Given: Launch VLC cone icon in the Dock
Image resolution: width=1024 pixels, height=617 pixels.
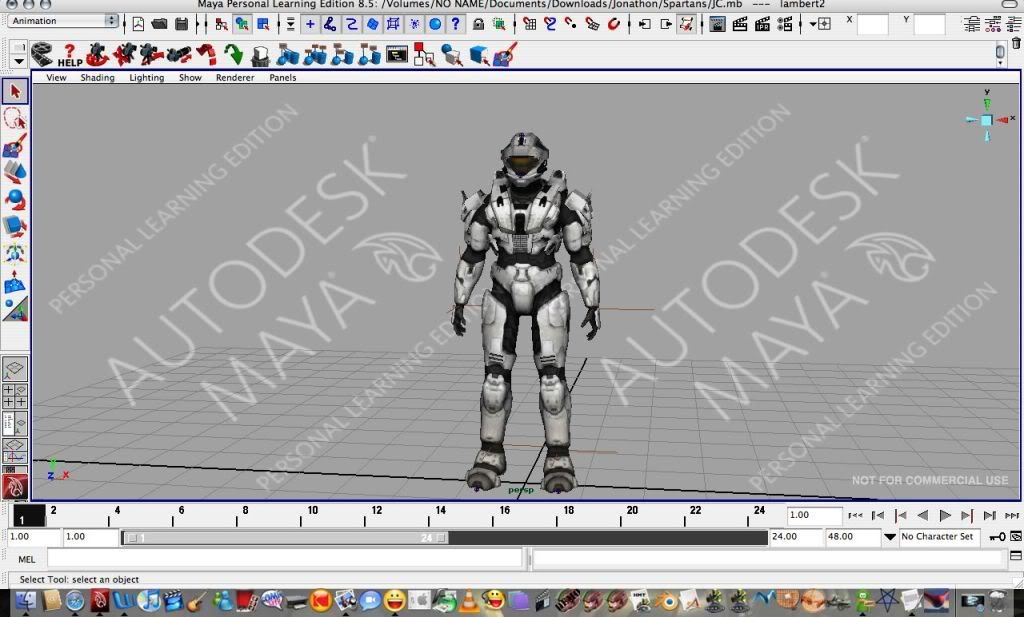Looking at the screenshot, I should [x=469, y=601].
